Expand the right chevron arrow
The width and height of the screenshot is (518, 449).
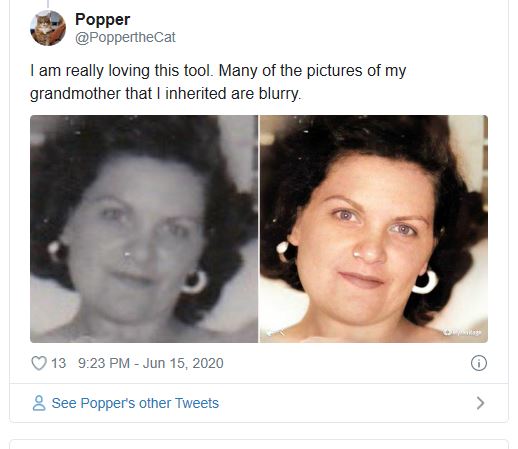pos(480,403)
